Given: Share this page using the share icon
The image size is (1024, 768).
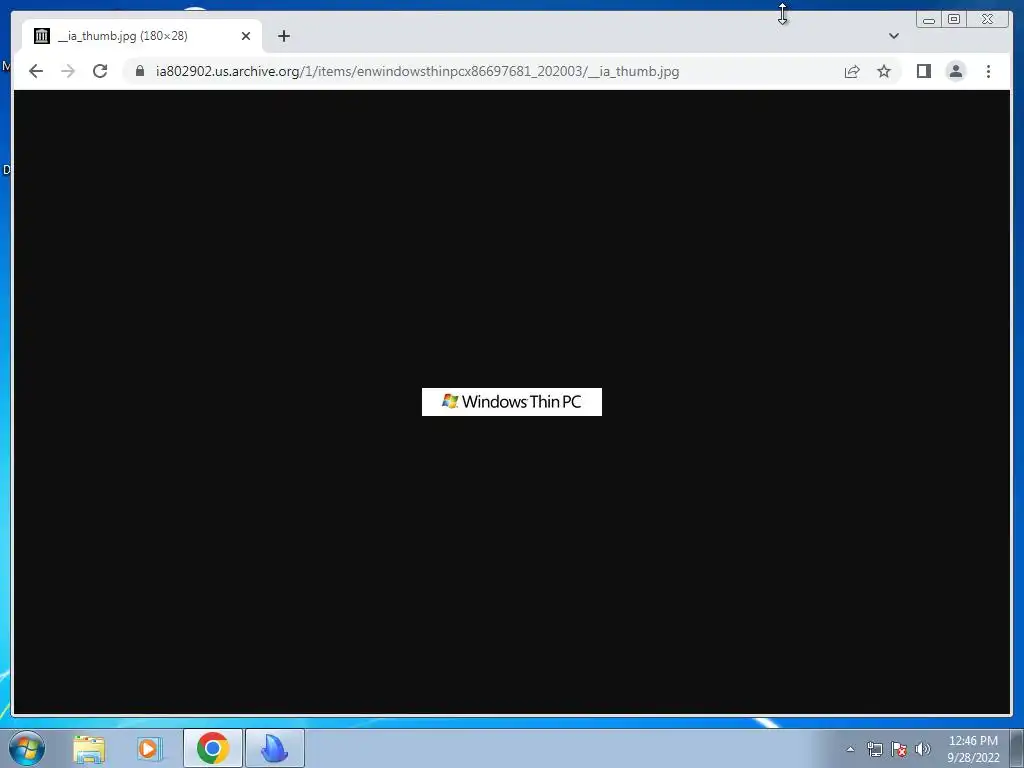Looking at the screenshot, I should coord(852,71).
